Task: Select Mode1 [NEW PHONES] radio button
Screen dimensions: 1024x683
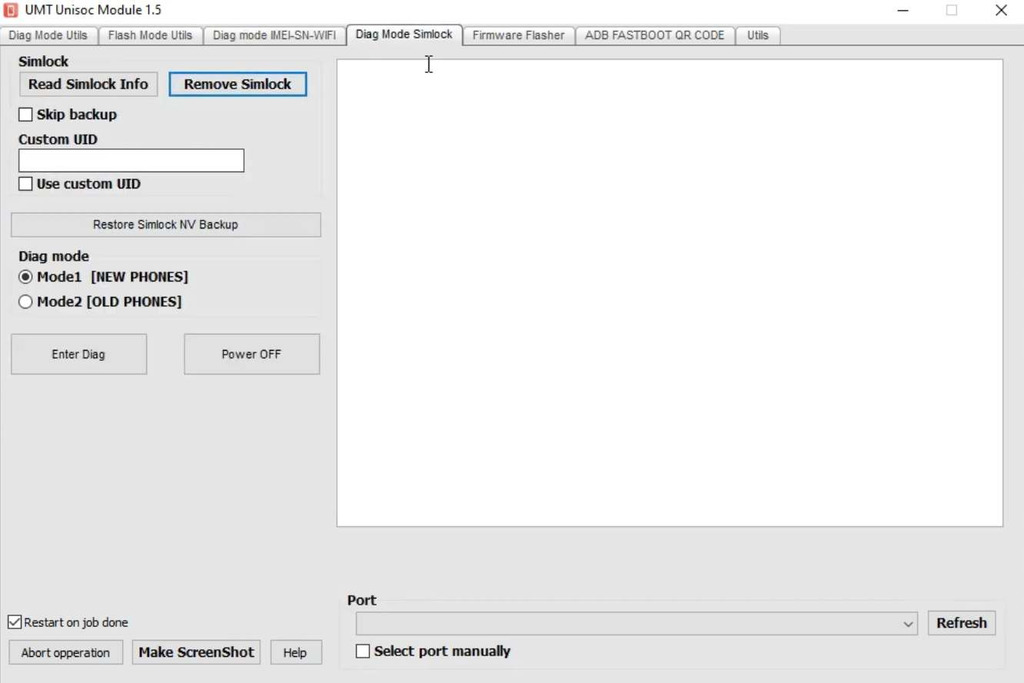Action: [25, 277]
